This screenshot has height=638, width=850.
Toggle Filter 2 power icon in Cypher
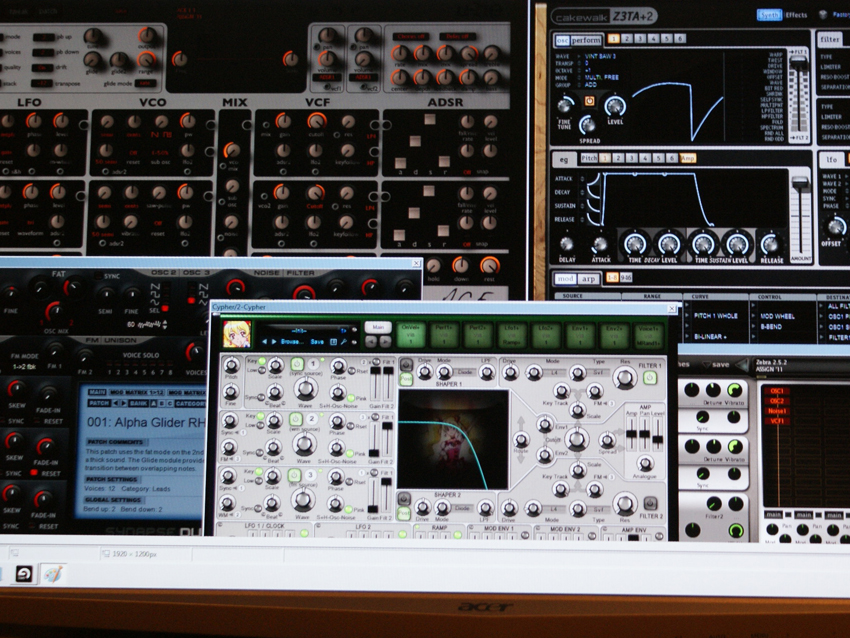click(x=649, y=503)
